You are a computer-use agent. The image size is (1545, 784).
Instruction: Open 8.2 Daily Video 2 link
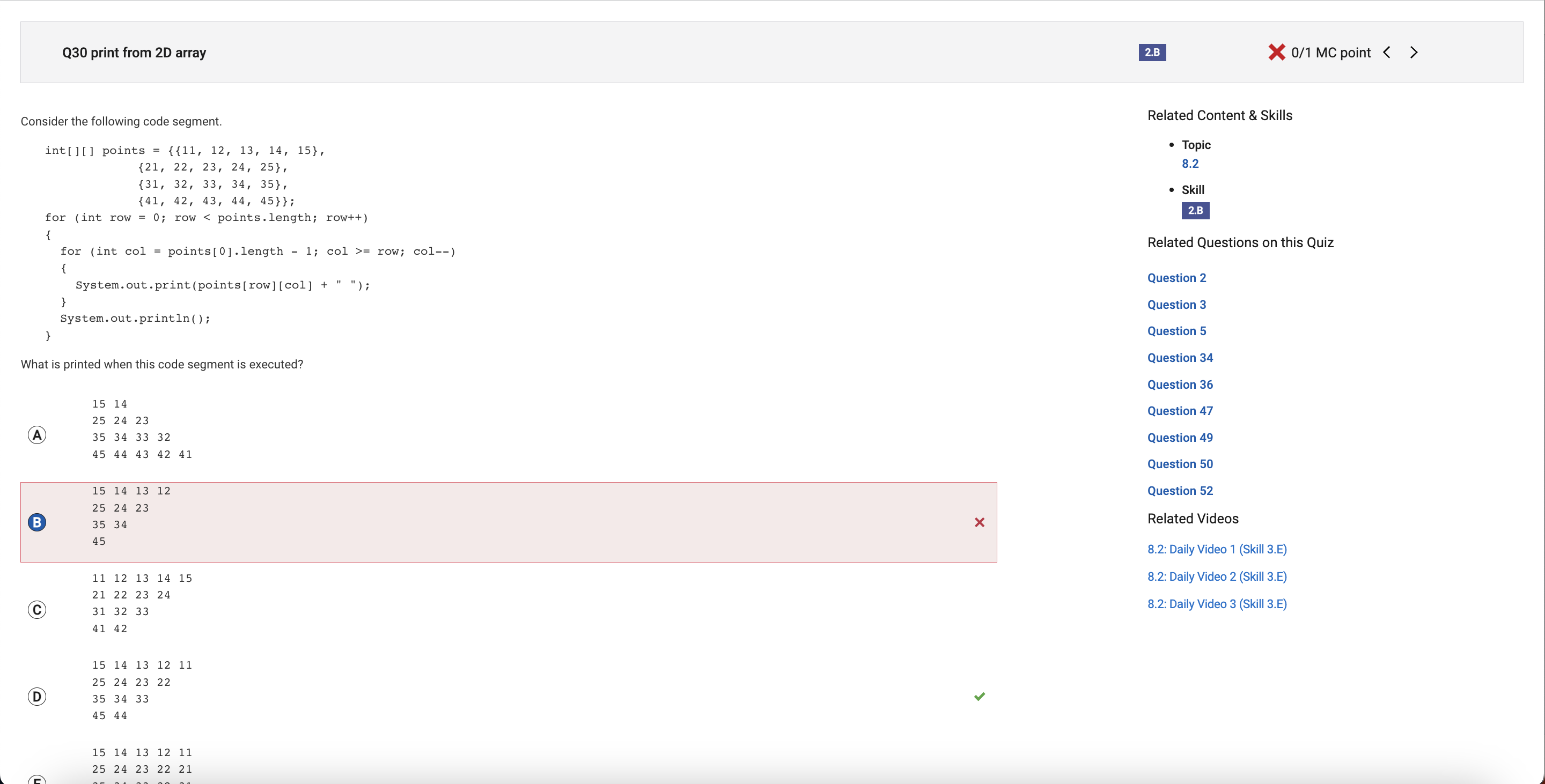pyautogui.click(x=1217, y=576)
